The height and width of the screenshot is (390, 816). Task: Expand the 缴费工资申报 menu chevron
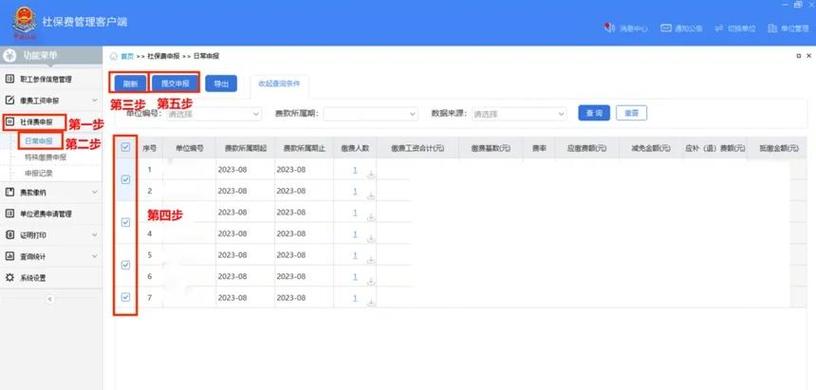coord(95,100)
